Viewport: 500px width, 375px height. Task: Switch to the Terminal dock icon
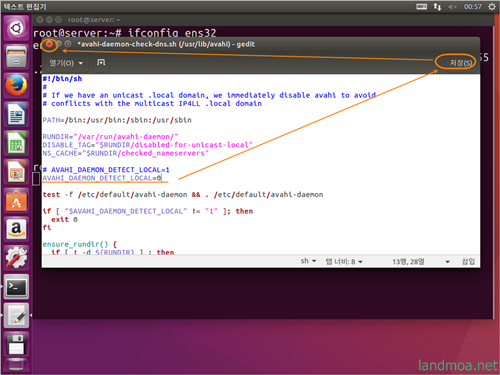point(16,286)
